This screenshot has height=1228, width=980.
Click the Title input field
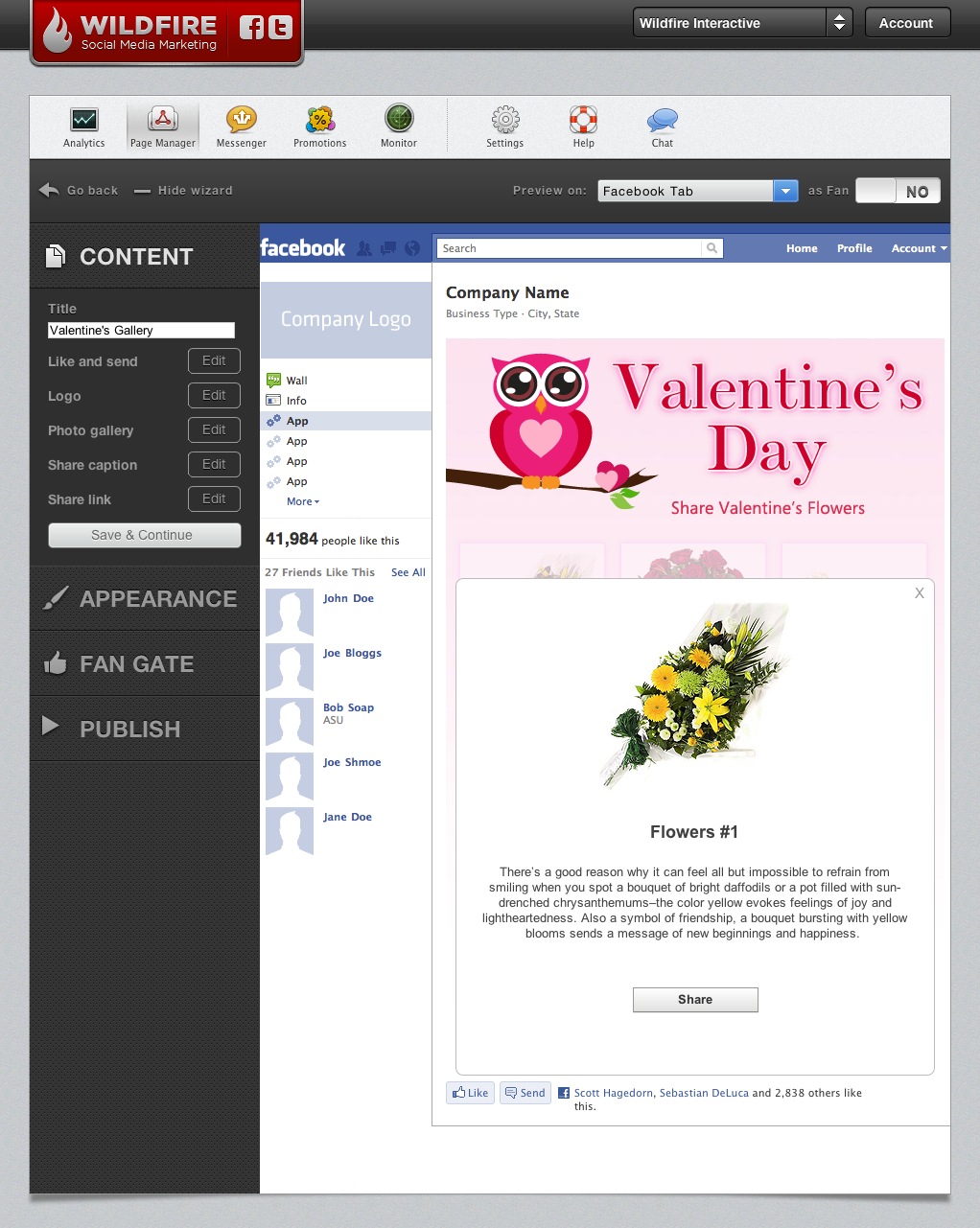tap(141, 330)
